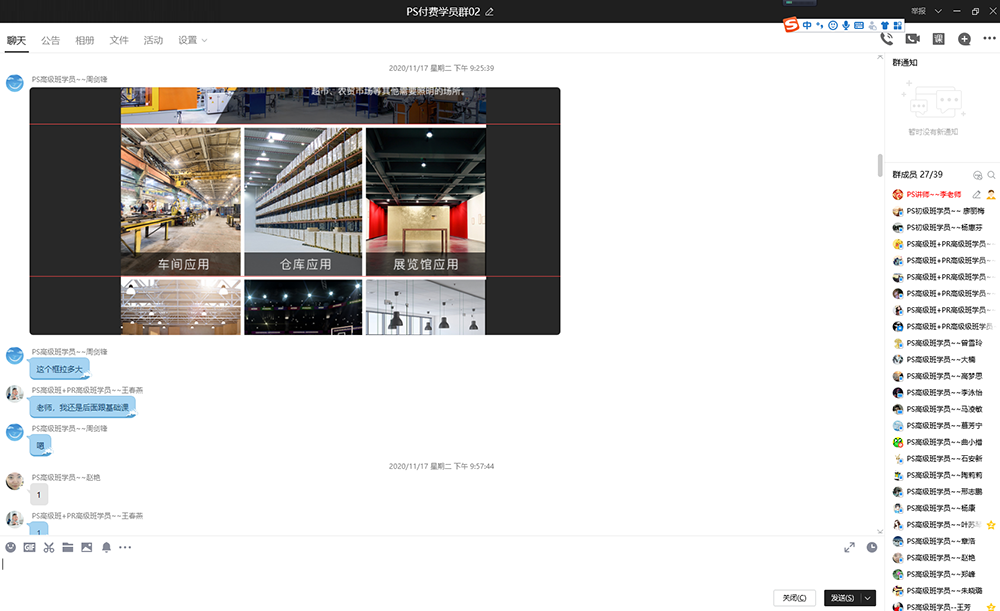Click the folder icon to send file
The height and width of the screenshot is (611, 1000).
pos(68,547)
